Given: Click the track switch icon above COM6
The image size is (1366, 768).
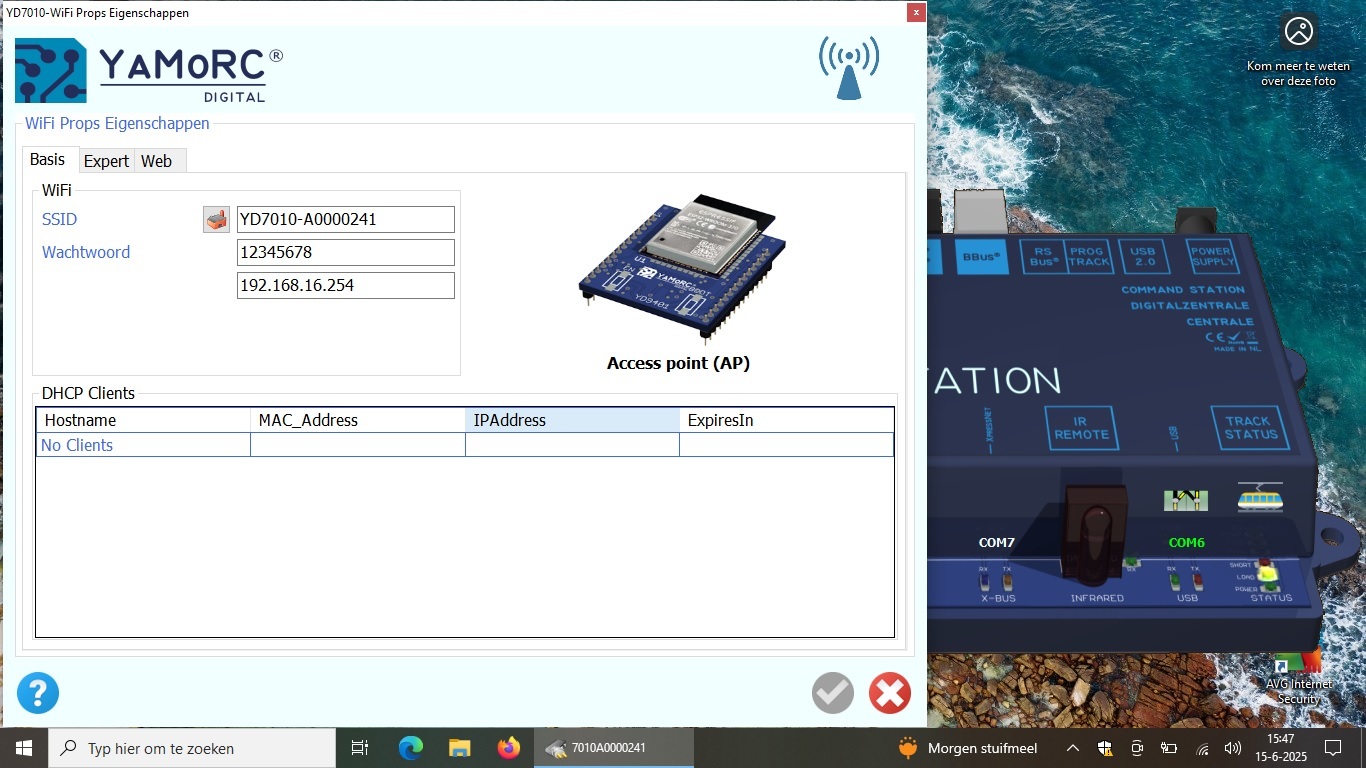Looking at the screenshot, I should point(1186,499).
